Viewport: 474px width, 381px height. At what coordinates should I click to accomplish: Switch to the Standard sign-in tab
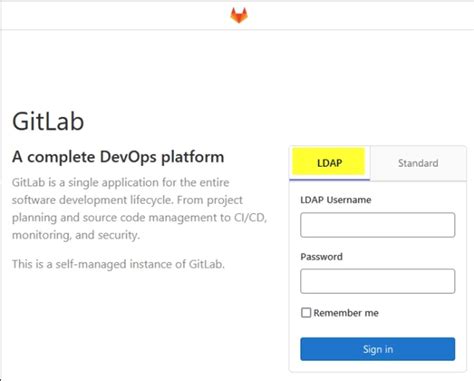click(418, 163)
